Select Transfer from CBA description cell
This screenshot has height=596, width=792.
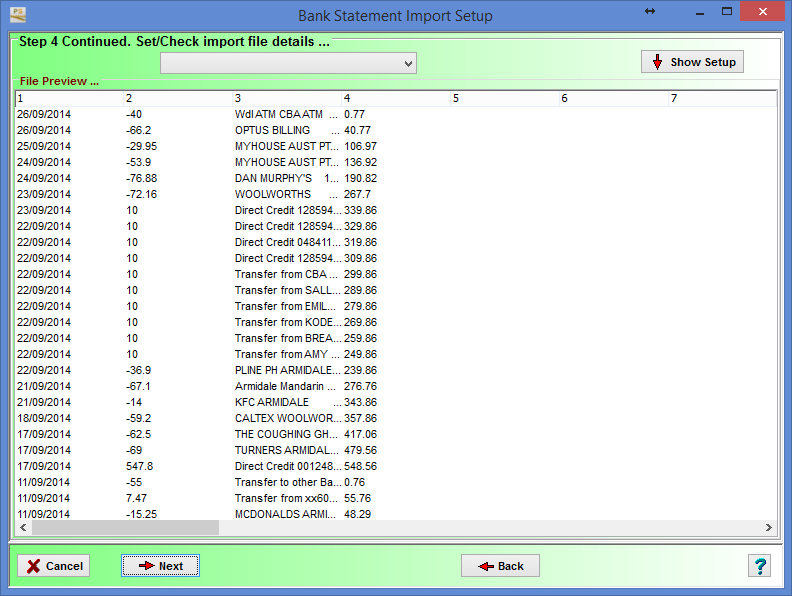(286, 274)
